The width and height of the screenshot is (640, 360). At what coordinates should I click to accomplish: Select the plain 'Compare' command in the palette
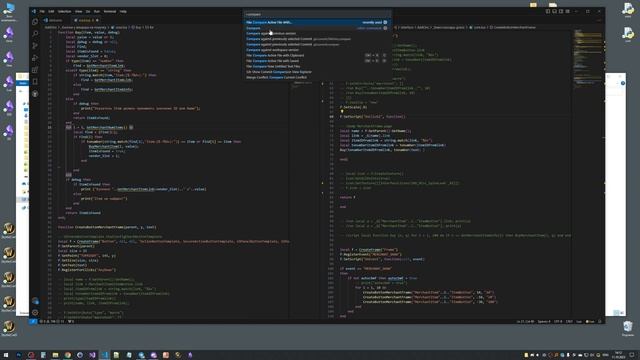click(x=318, y=28)
